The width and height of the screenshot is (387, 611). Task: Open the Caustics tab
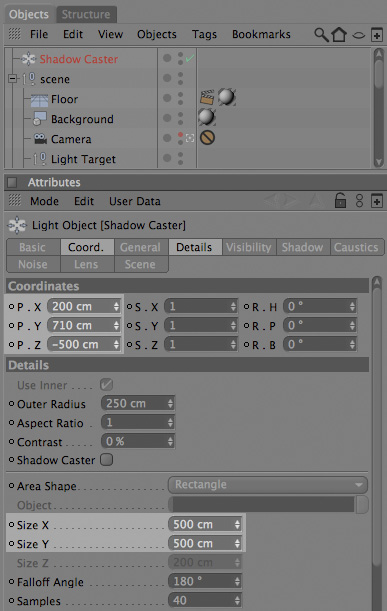[x=356, y=247]
